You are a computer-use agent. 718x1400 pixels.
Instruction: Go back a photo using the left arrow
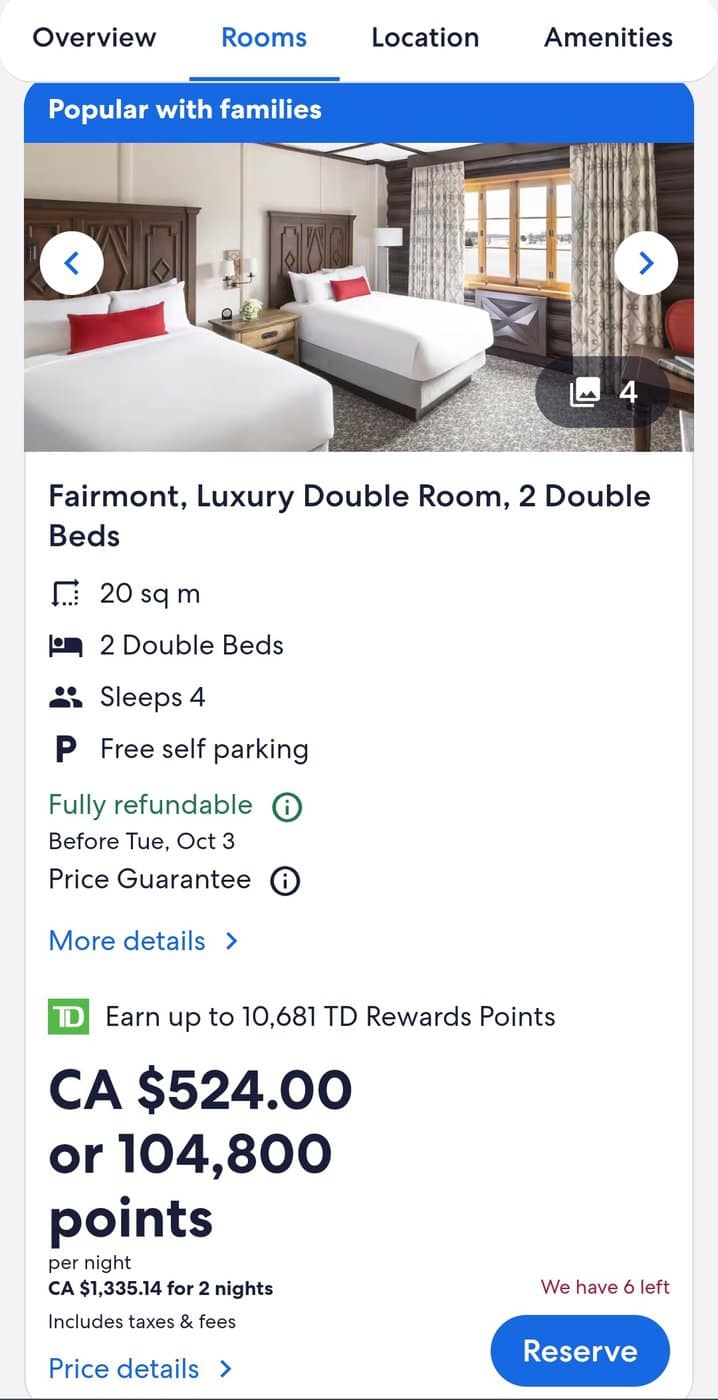pos(71,262)
